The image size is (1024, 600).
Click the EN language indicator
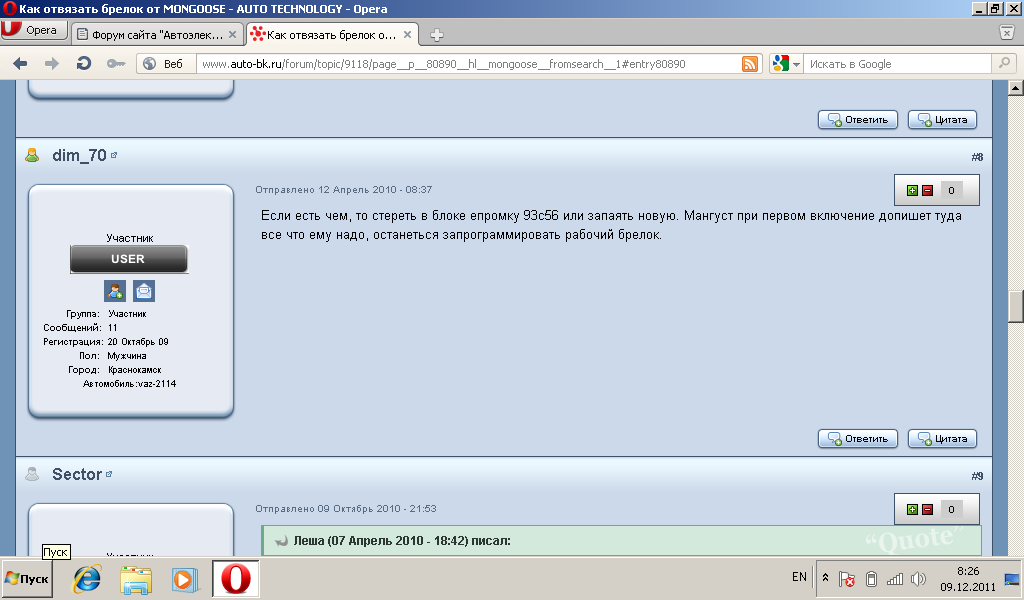point(799,577)
